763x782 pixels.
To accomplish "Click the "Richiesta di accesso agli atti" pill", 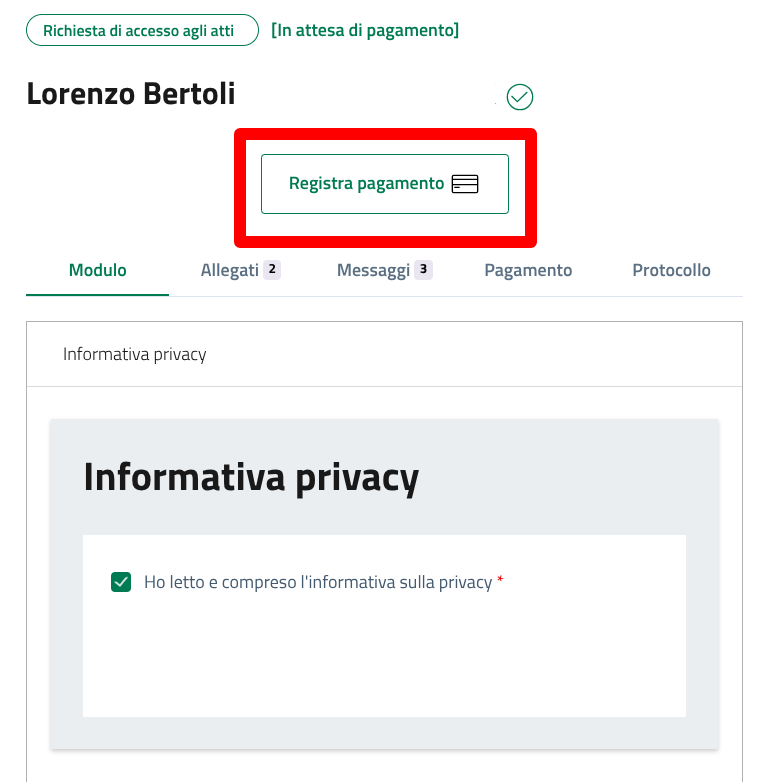I will point(138,30).
